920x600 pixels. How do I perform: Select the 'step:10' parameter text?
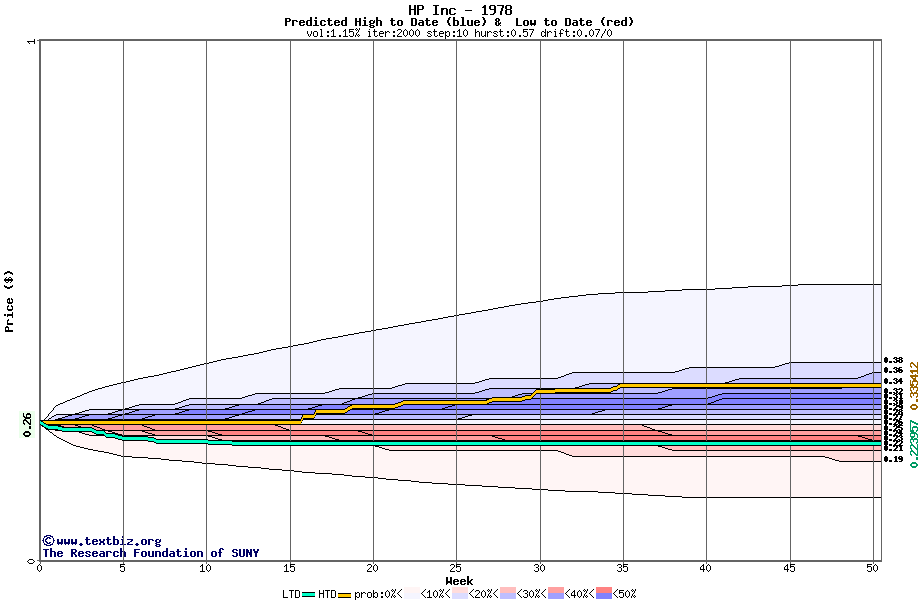[x=448, y=33]
